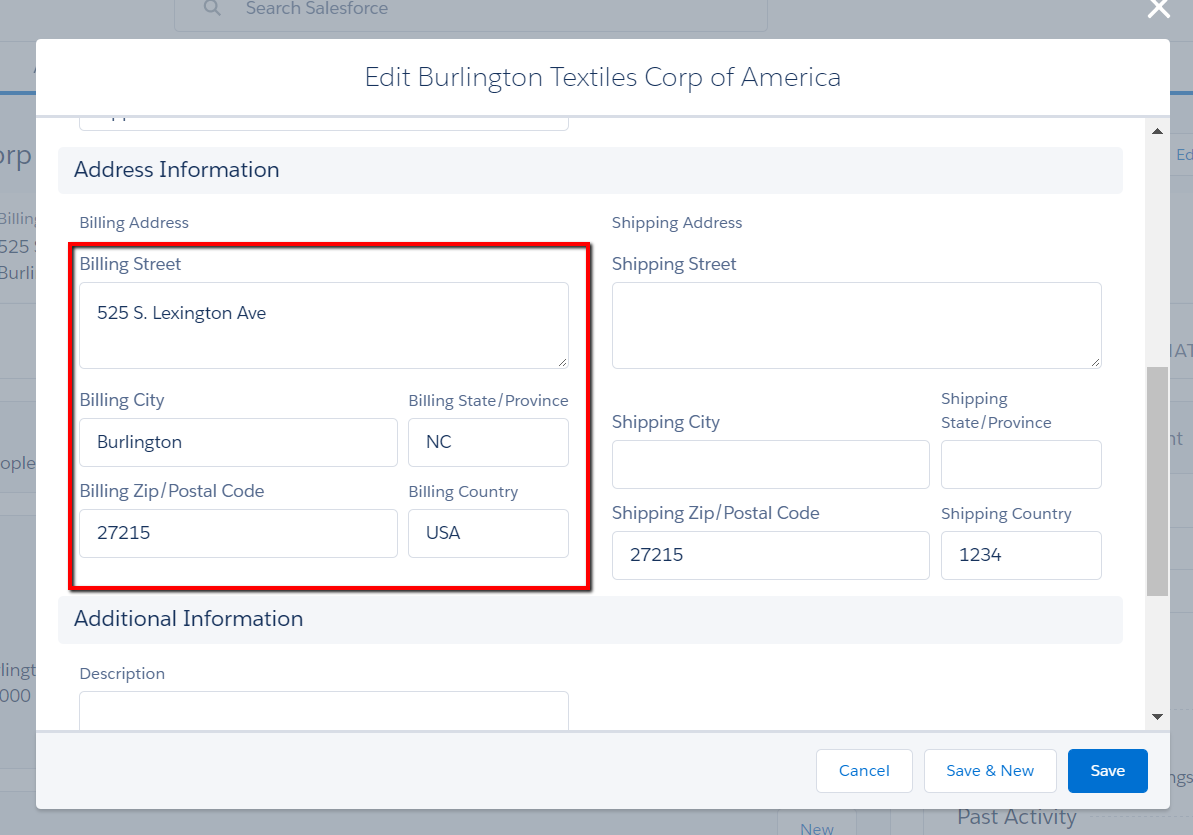Grab the Shipping Street textarea resize handle
Image resolution: width=1193 pixels, height=835 pixels.
tap(1095, 362)
